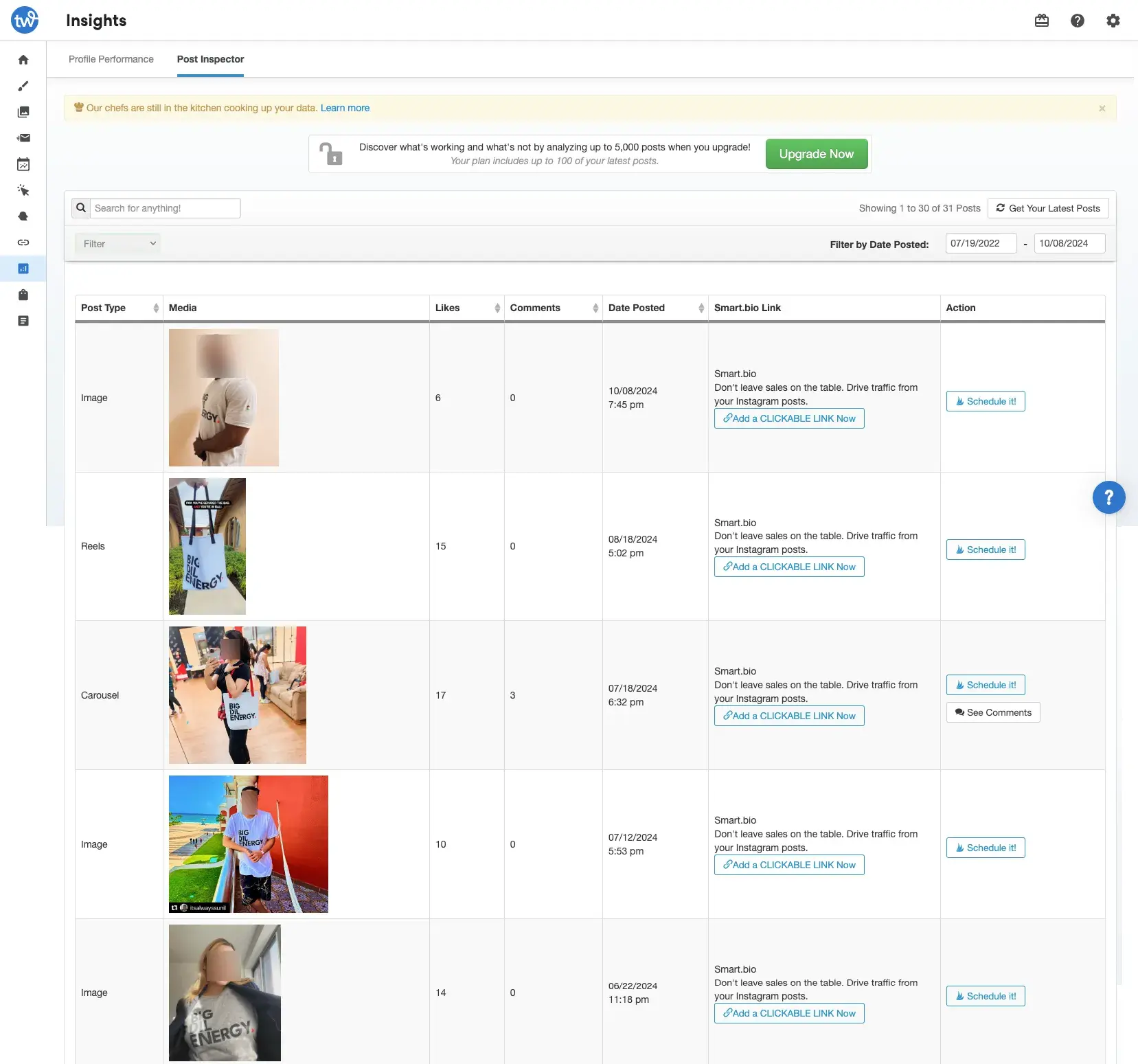Select the Post Inspector tab
The image size is (1138, 1064).
click(210, 59)
